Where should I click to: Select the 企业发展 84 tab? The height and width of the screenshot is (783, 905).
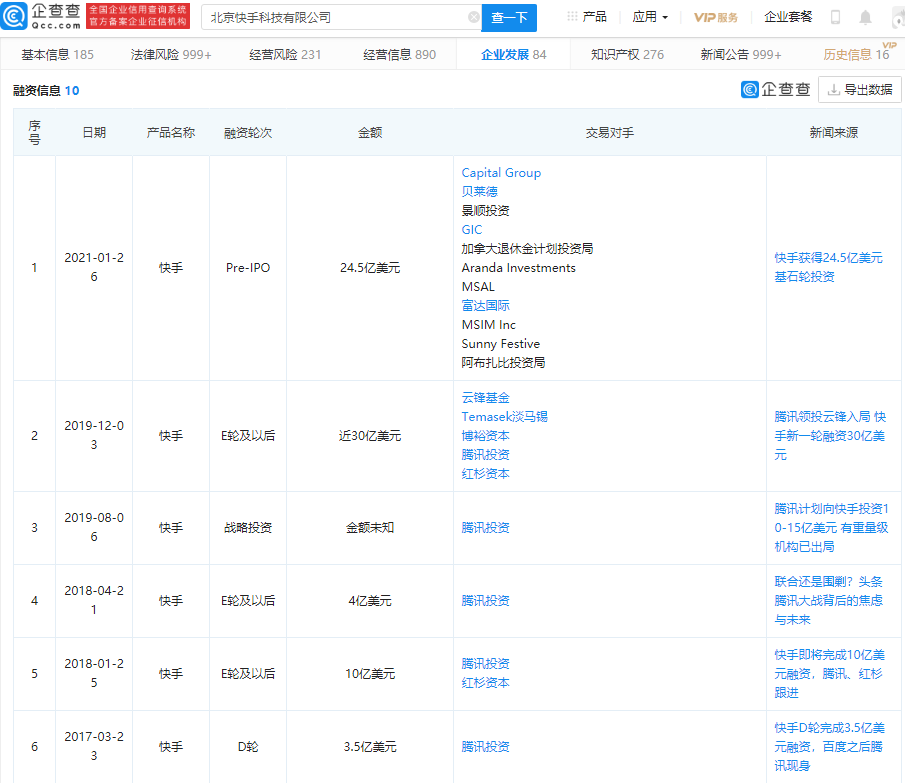(514, 55)
